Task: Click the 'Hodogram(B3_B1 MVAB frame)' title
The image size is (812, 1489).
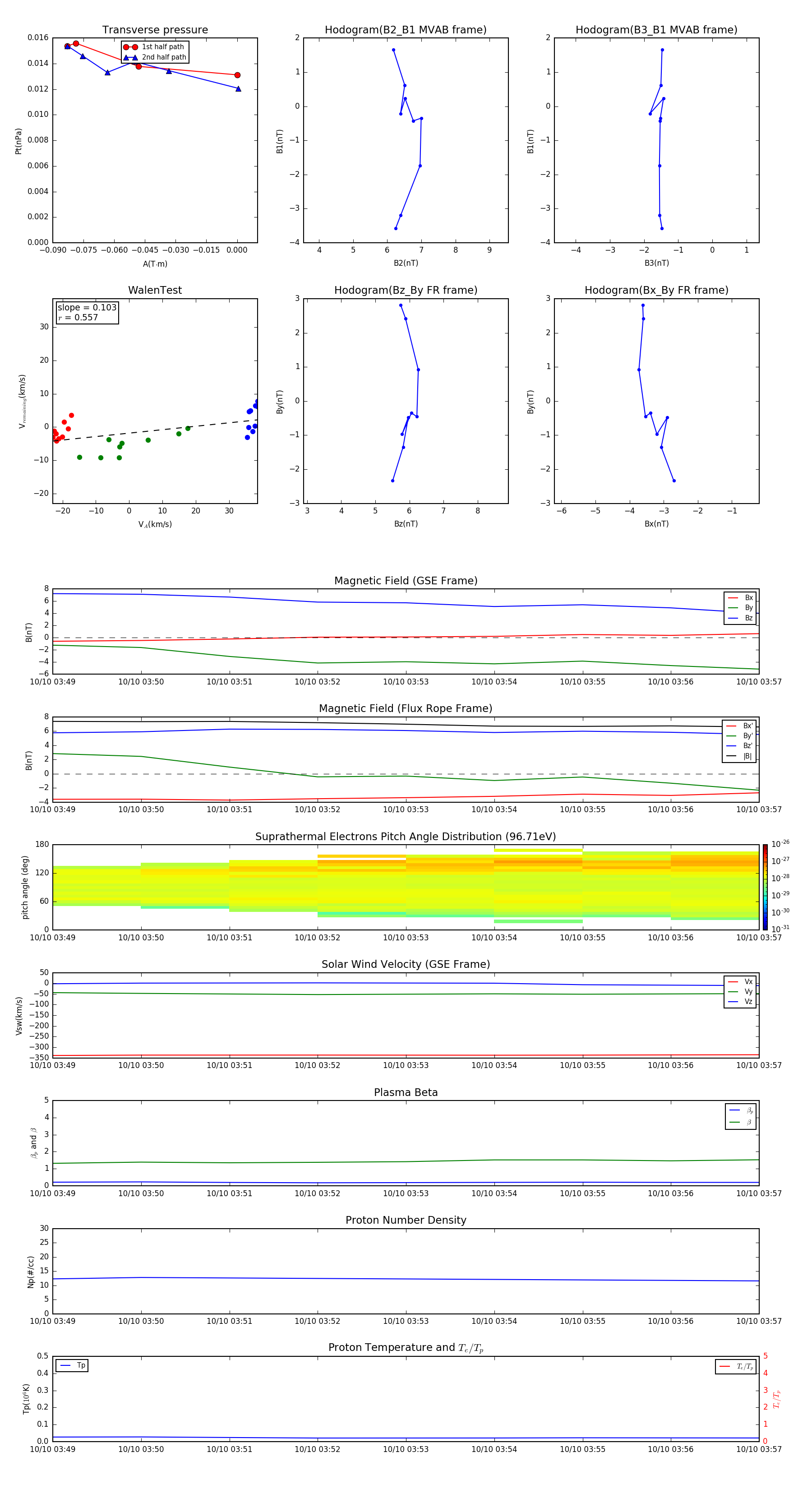Action: 656,30
